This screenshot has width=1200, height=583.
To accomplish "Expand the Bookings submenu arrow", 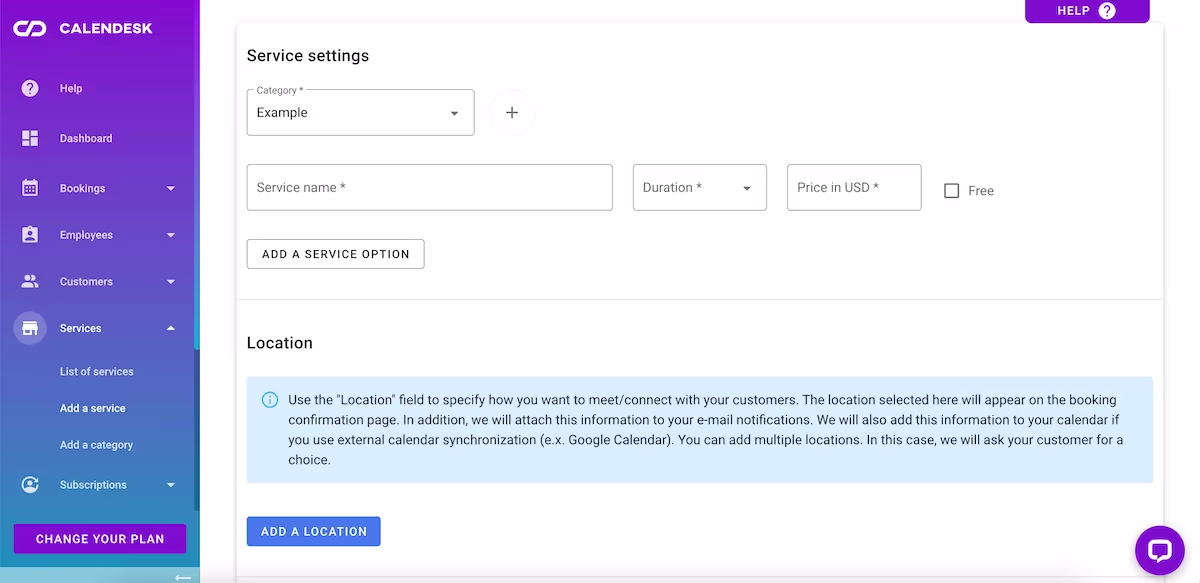I will click(171, 188).
